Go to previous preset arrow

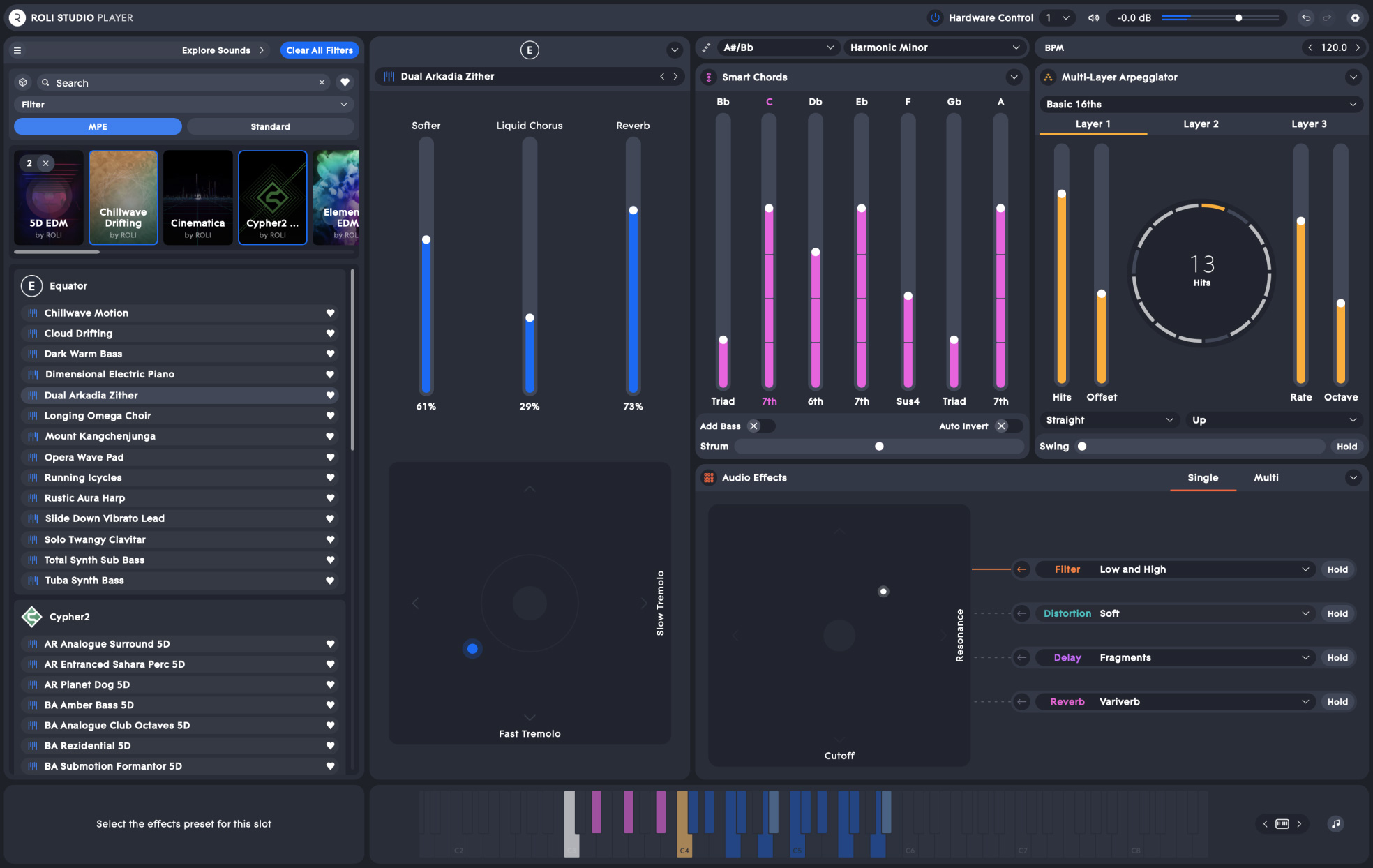pyautogui.click(x=662, y=77)
